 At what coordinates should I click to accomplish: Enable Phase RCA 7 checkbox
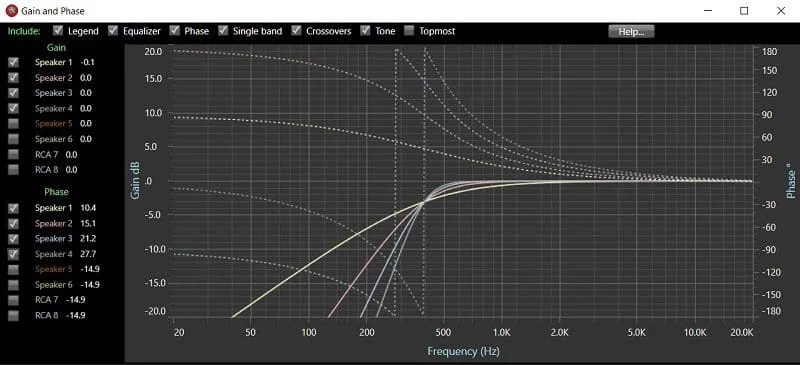point(13,300)
